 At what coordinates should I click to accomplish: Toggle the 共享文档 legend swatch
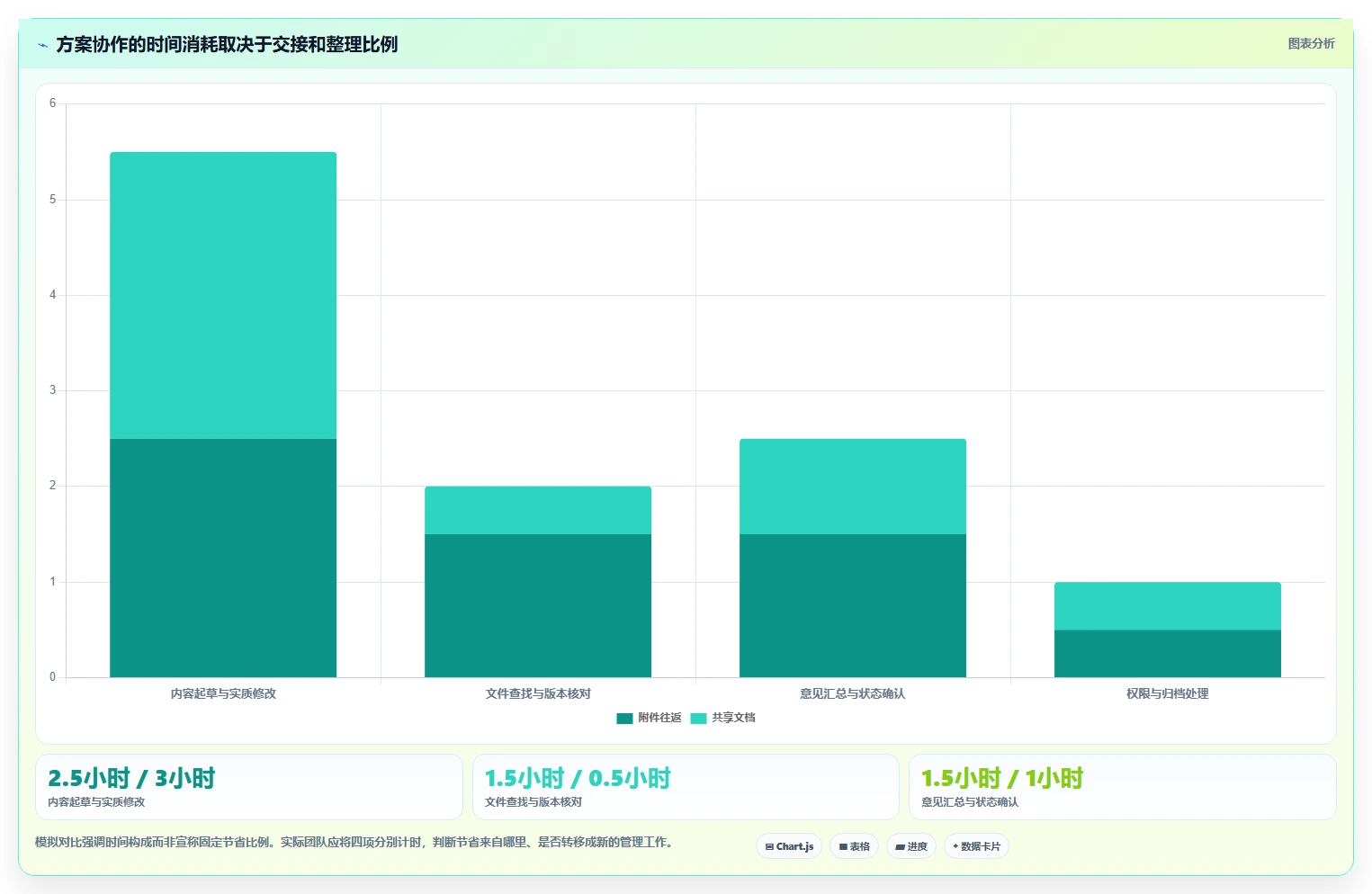coord(698,718)
